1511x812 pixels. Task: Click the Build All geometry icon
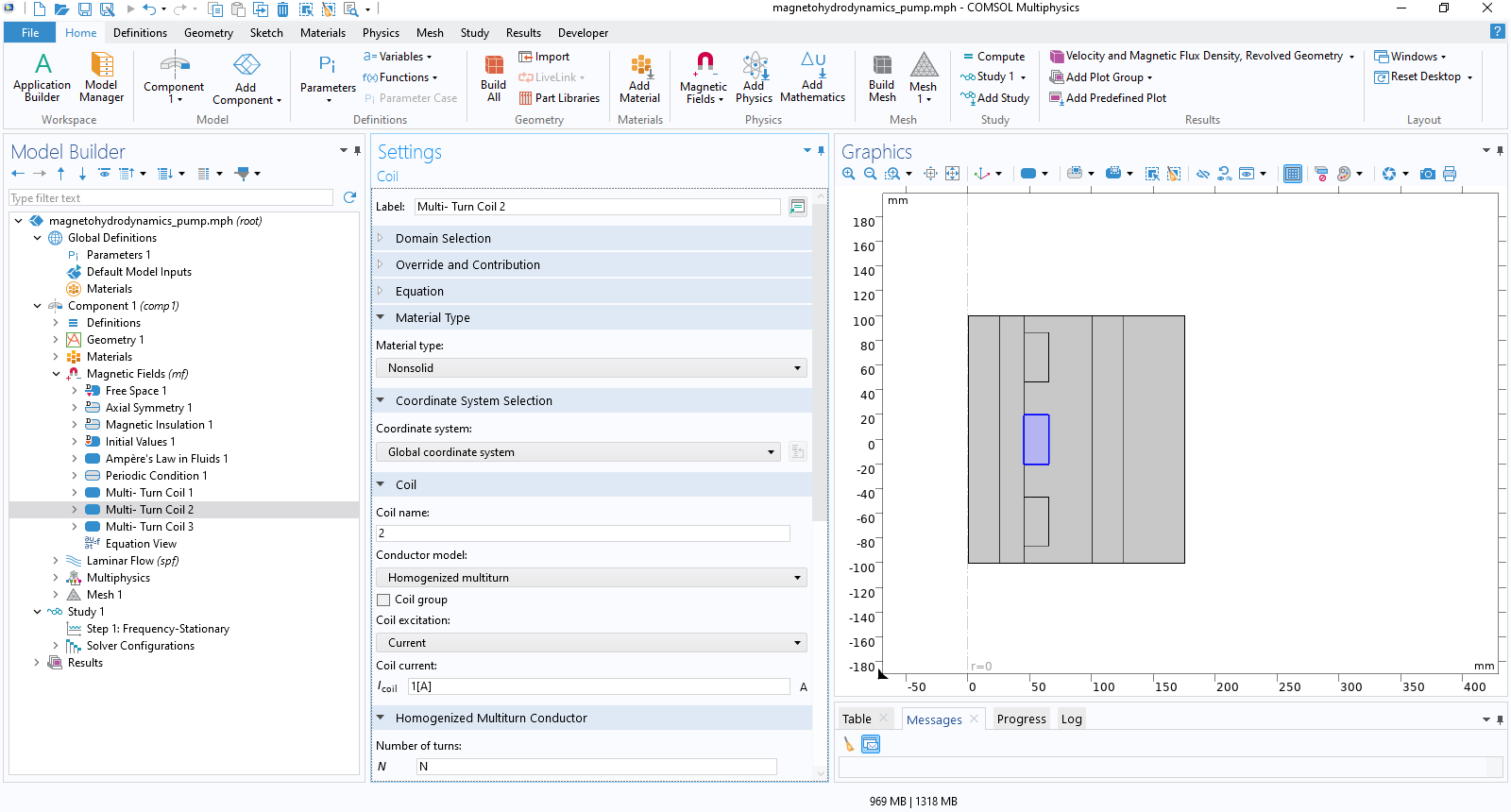[493, 76]
